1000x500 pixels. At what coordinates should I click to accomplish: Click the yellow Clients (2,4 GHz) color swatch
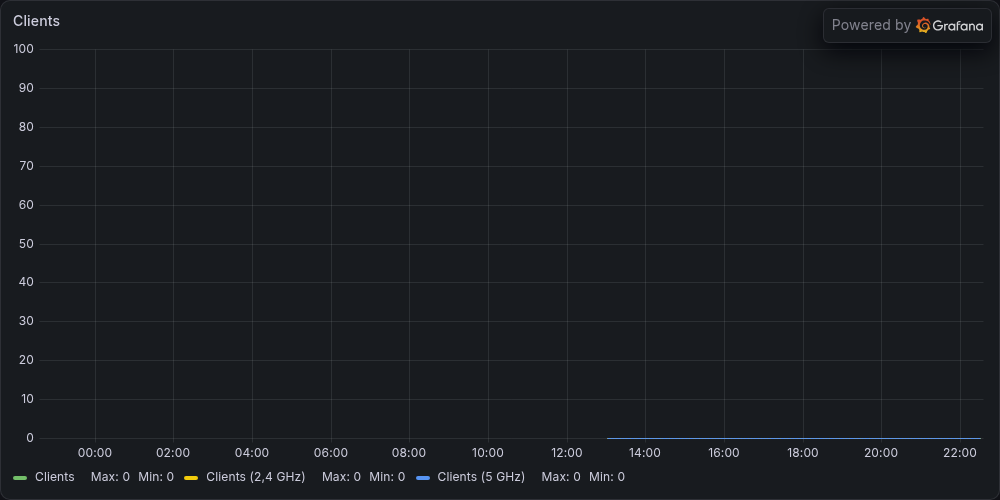tap(191, 478)
